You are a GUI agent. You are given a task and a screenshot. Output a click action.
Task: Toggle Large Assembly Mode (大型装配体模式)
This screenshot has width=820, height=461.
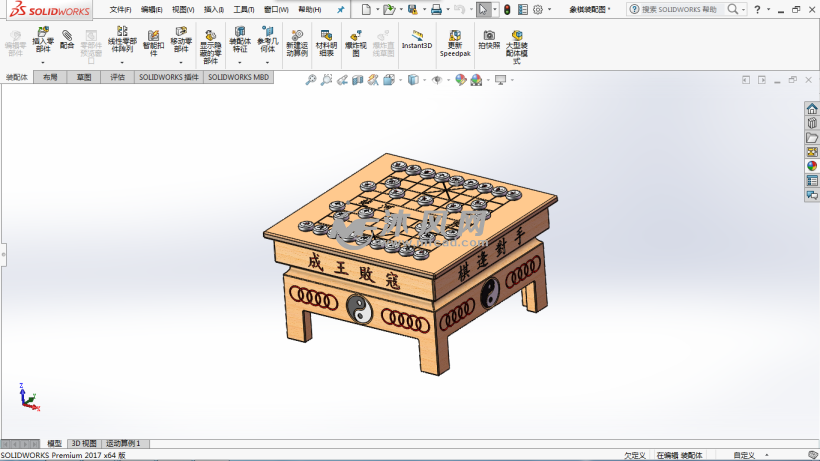[x=517, y=47]
